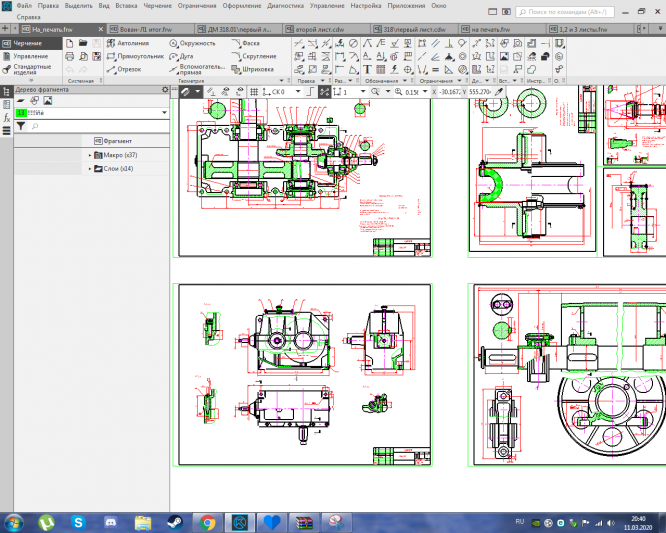666x533 pixels.
Task: Open tree panel settings gear
Action: pyautogui.click(x=165, y=90)
